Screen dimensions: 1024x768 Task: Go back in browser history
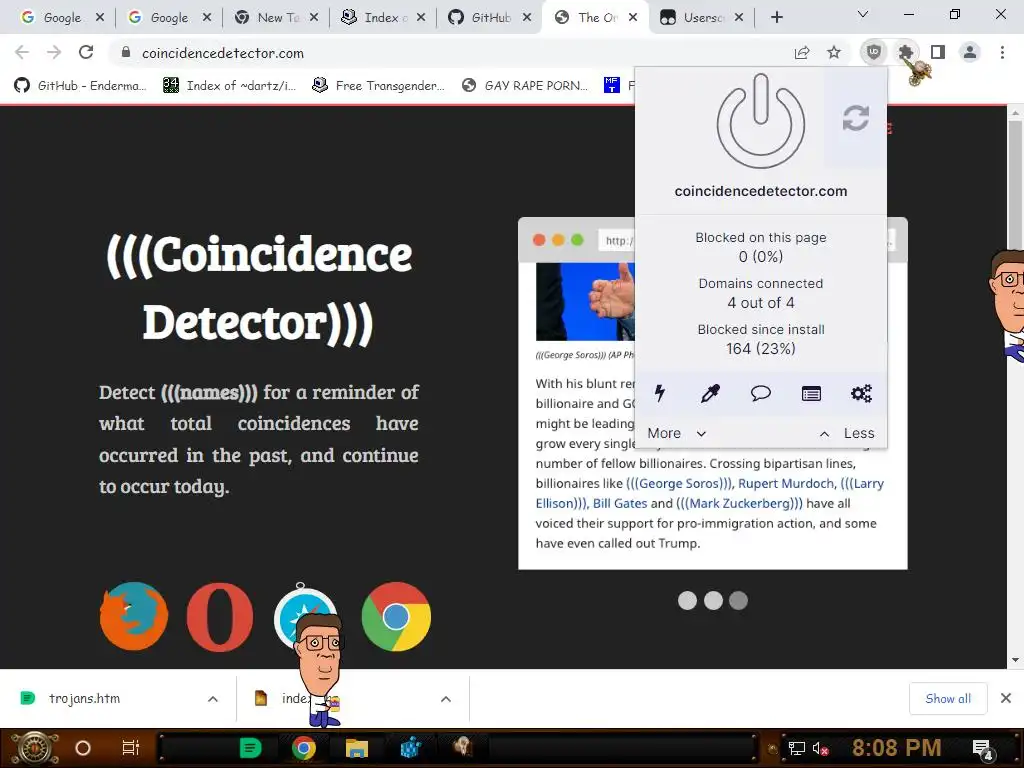(22, 52)
